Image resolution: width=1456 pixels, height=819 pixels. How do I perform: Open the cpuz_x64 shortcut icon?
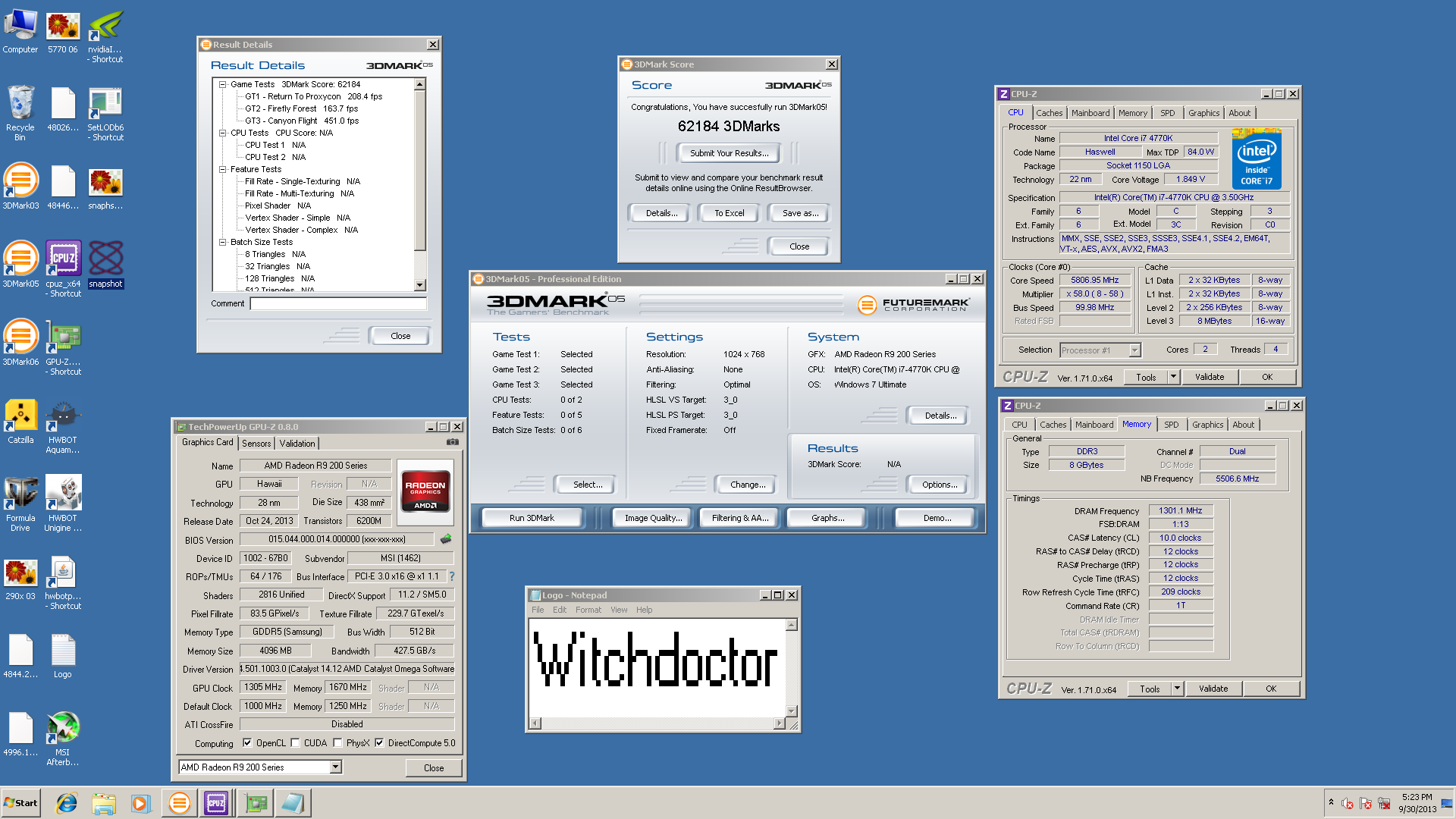(64, 269)
